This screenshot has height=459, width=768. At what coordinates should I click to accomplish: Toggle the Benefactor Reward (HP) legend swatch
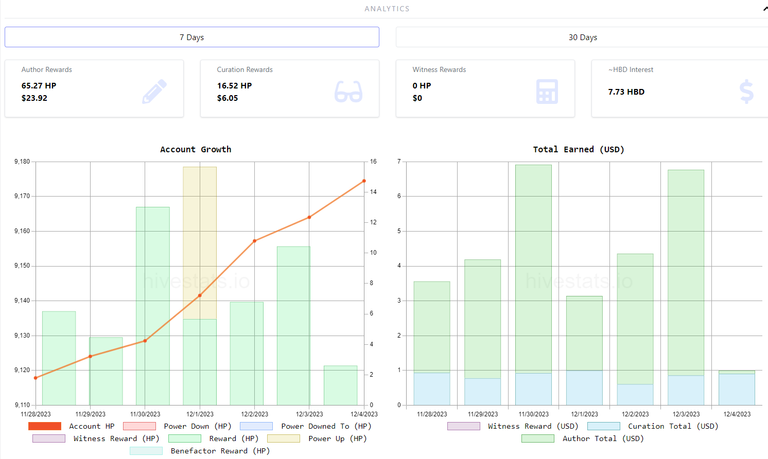tap(146, 451)
